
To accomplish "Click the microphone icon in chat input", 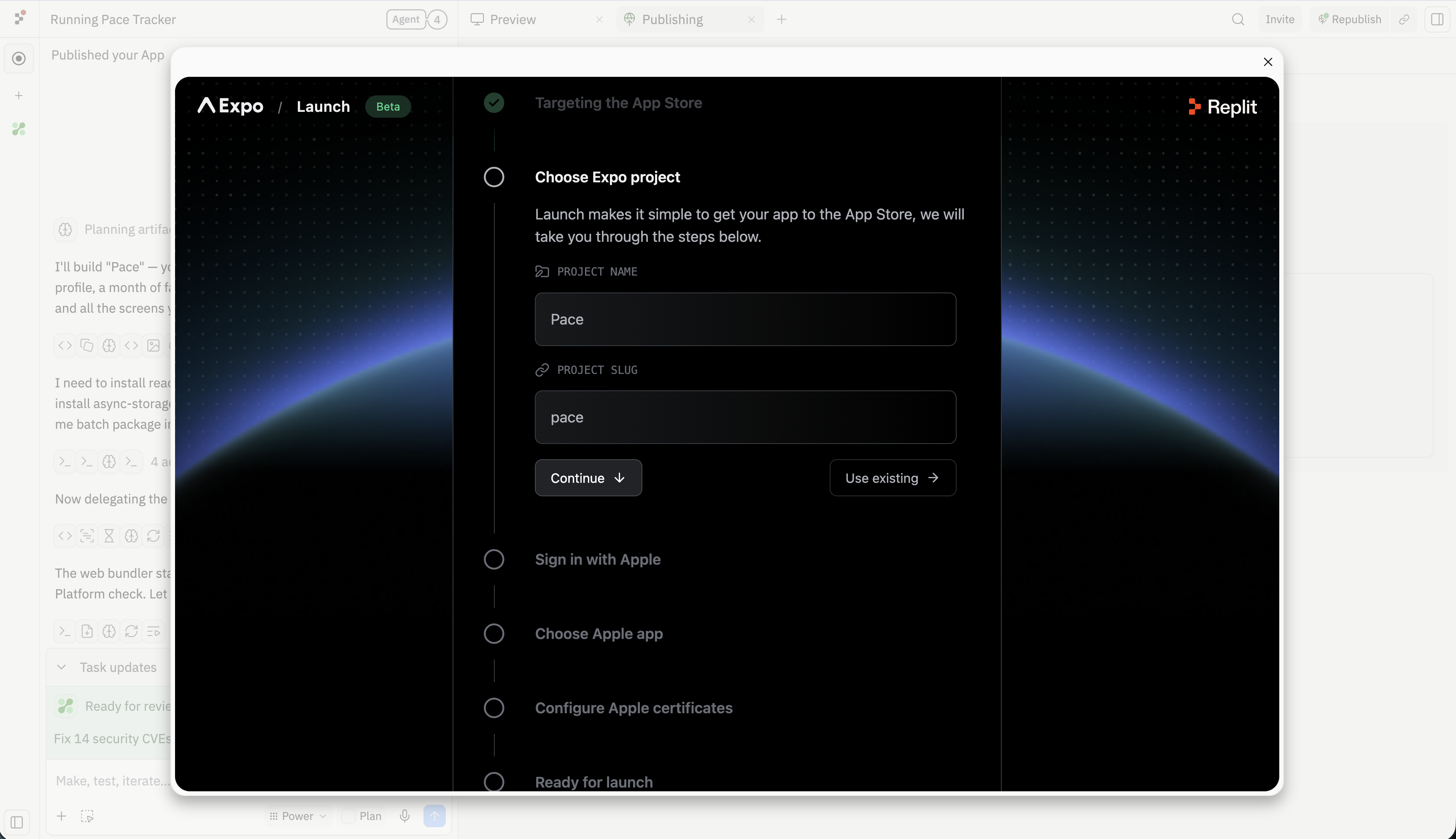I will coord(405,816).
